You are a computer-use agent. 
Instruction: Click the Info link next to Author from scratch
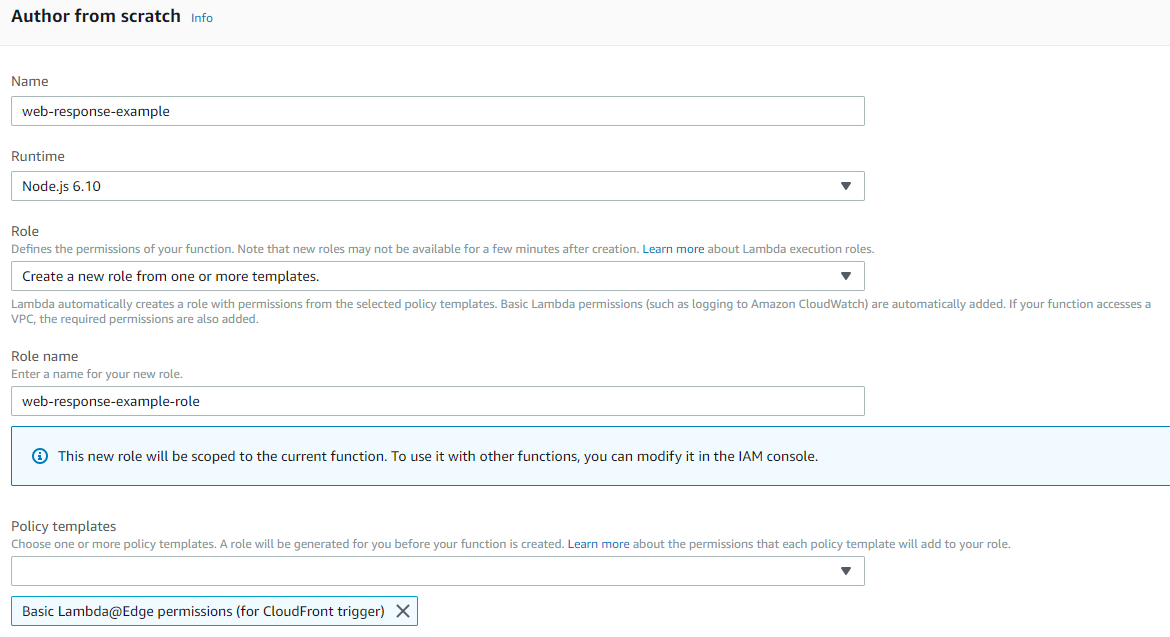[x=201, y=18]
